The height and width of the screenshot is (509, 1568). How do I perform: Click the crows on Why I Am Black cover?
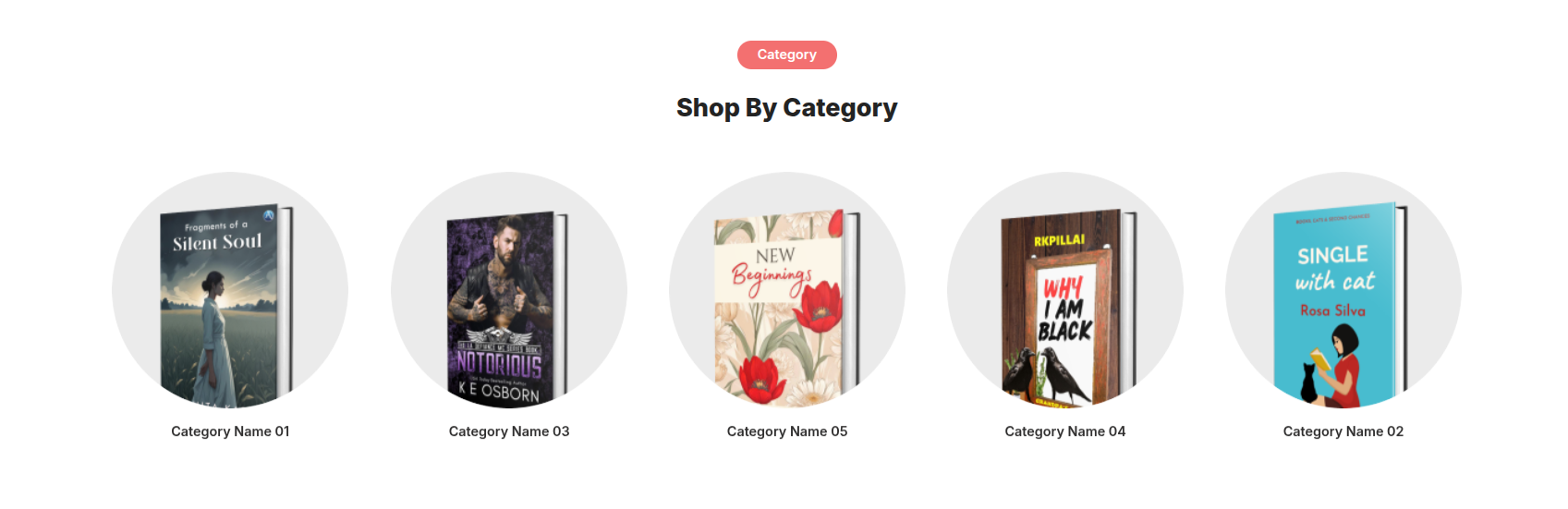pos(1053,374)
